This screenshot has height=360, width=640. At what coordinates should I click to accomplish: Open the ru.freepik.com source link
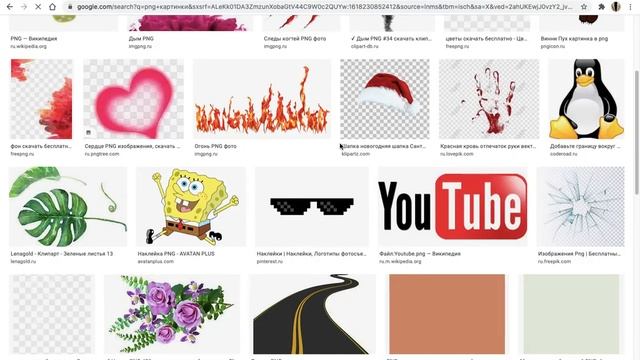click(554, 261)
